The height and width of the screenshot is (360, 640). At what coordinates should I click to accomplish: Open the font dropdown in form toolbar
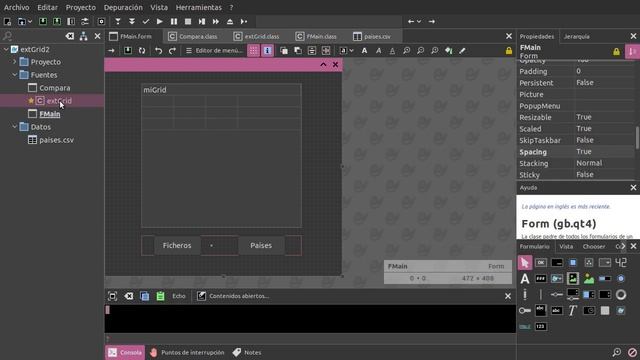351,51
